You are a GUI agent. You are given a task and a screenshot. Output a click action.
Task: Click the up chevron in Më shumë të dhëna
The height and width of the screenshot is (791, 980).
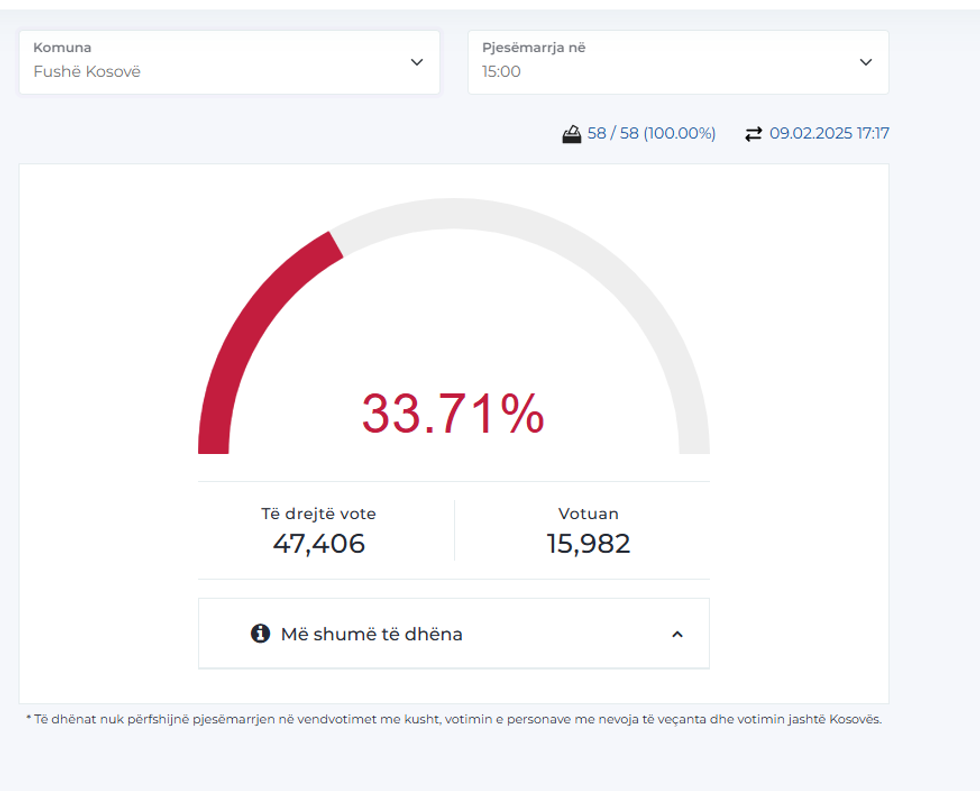point(677,634)
